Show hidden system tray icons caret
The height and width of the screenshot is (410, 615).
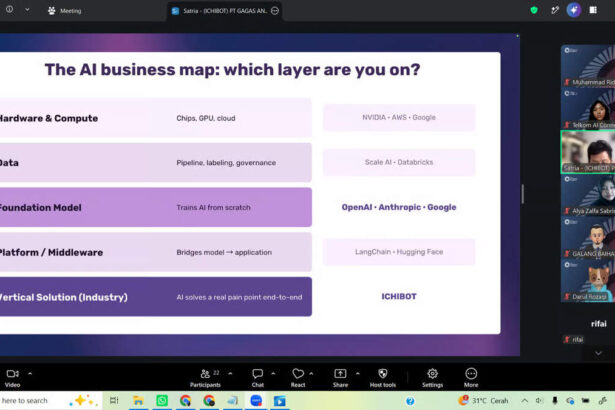point(524,401)
